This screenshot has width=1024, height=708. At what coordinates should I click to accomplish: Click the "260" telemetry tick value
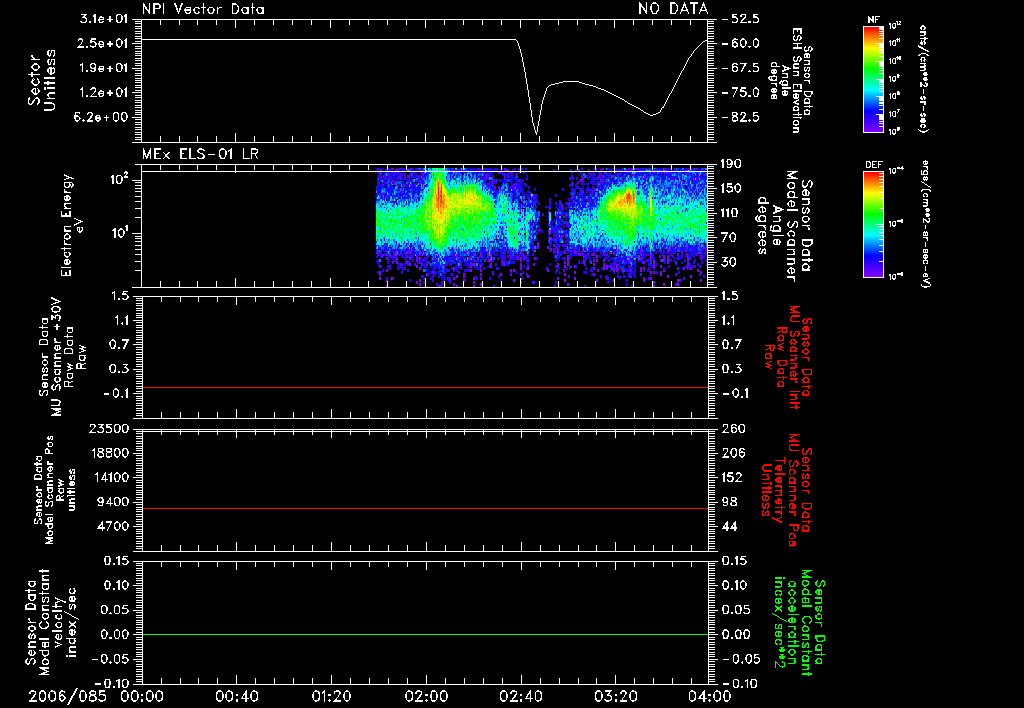click(x=733, y=429)
